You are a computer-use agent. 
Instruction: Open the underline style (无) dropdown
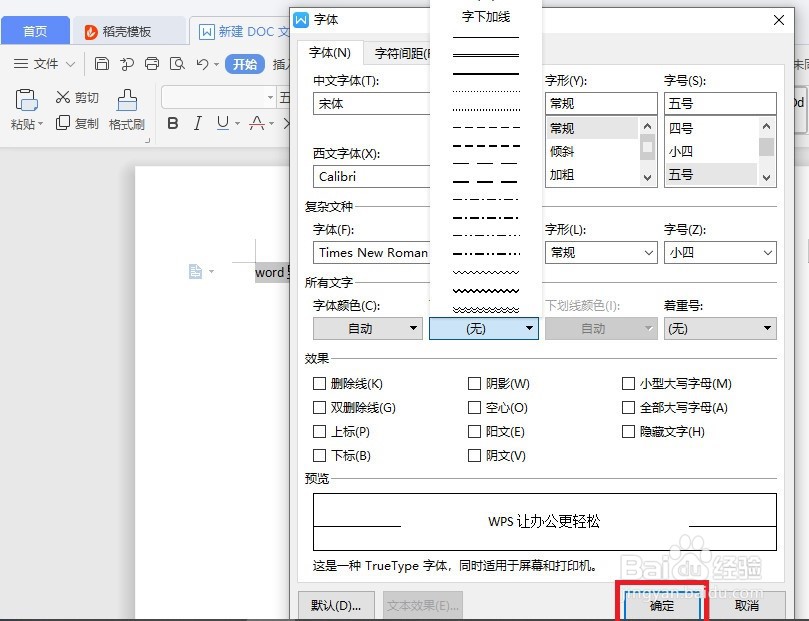point(484,329)
